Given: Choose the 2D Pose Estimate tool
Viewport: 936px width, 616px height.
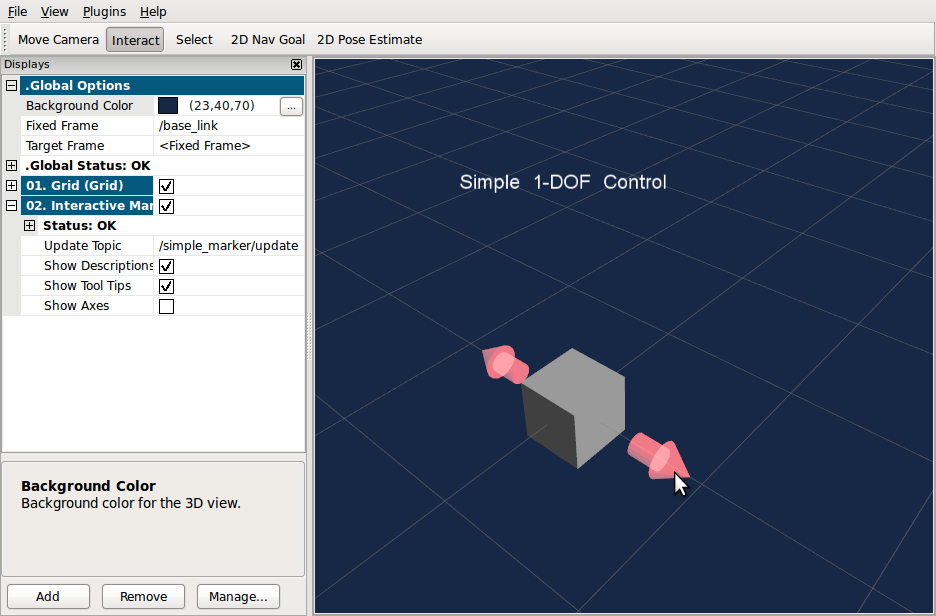Looking at the screenshot, I should click(369, 40).
